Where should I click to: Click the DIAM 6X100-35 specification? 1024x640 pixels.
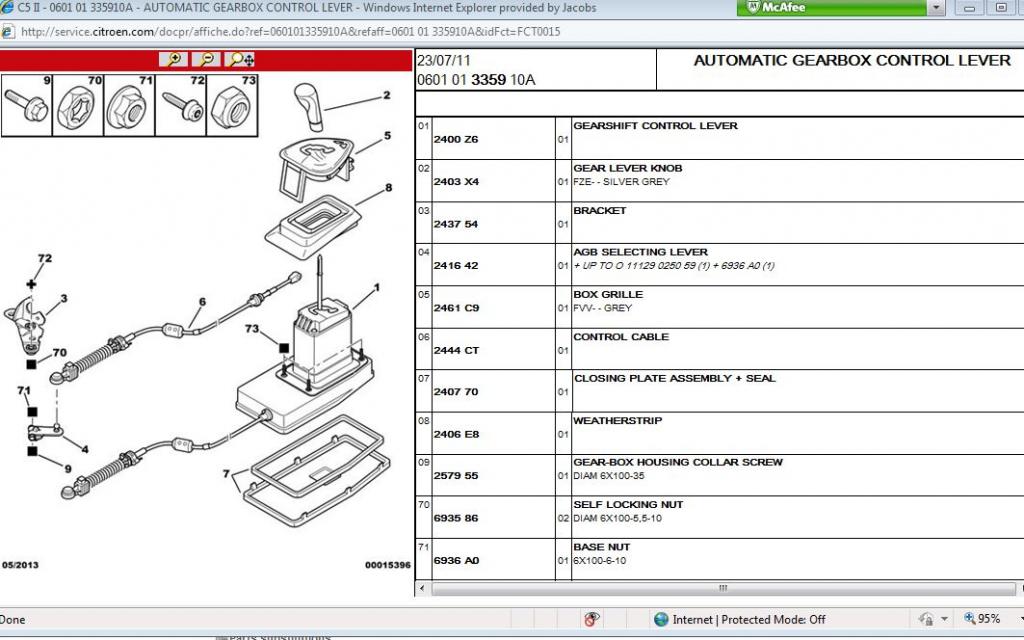coord(609,475)
